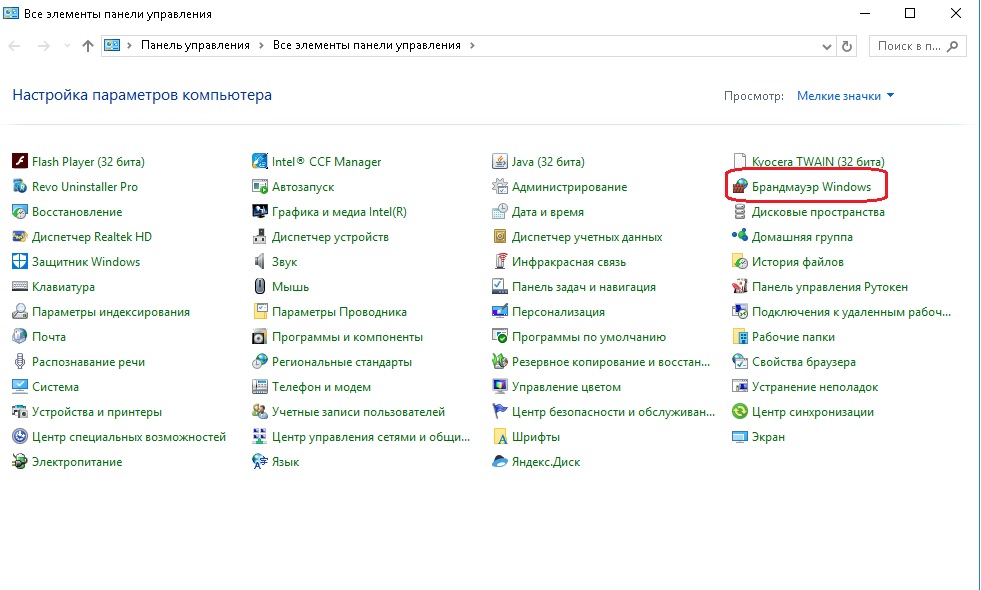Click the Дата и время clock icon
This screenshot has height=590, width=981.
coord(499,211)
